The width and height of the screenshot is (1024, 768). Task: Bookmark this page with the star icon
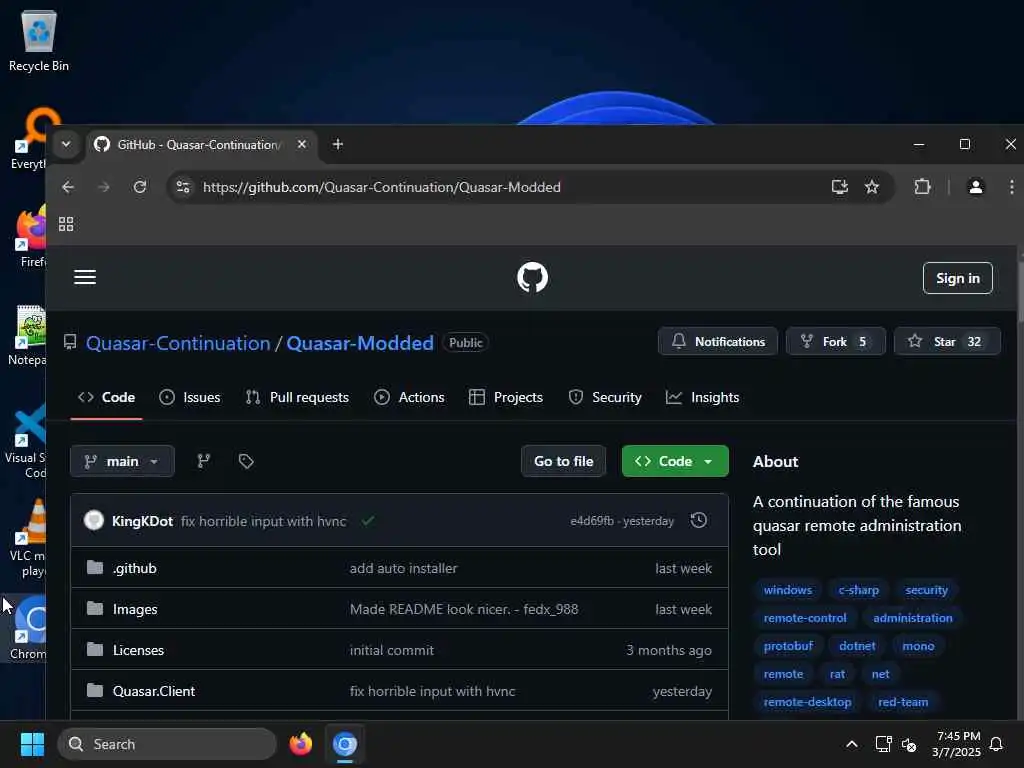coord(872,187)
